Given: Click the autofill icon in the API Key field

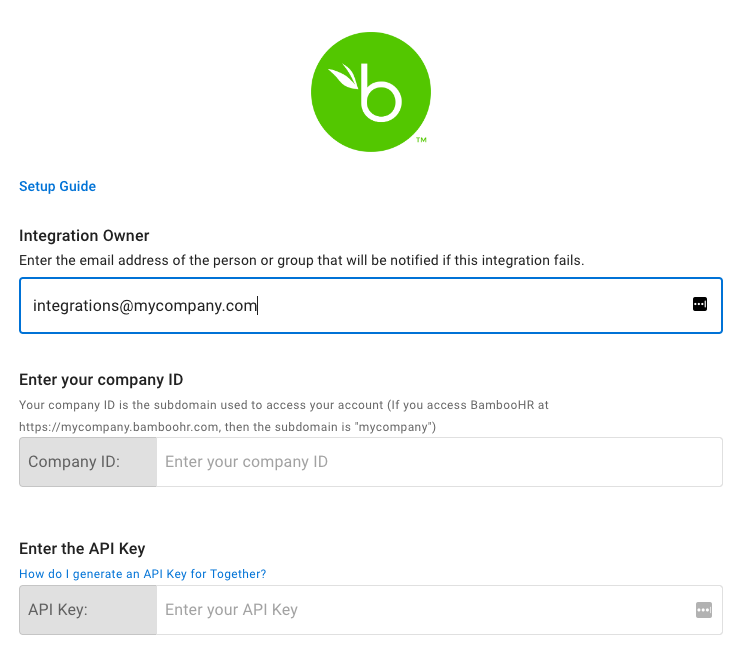Looking at the screenshot, I should (x=703, y=610).
